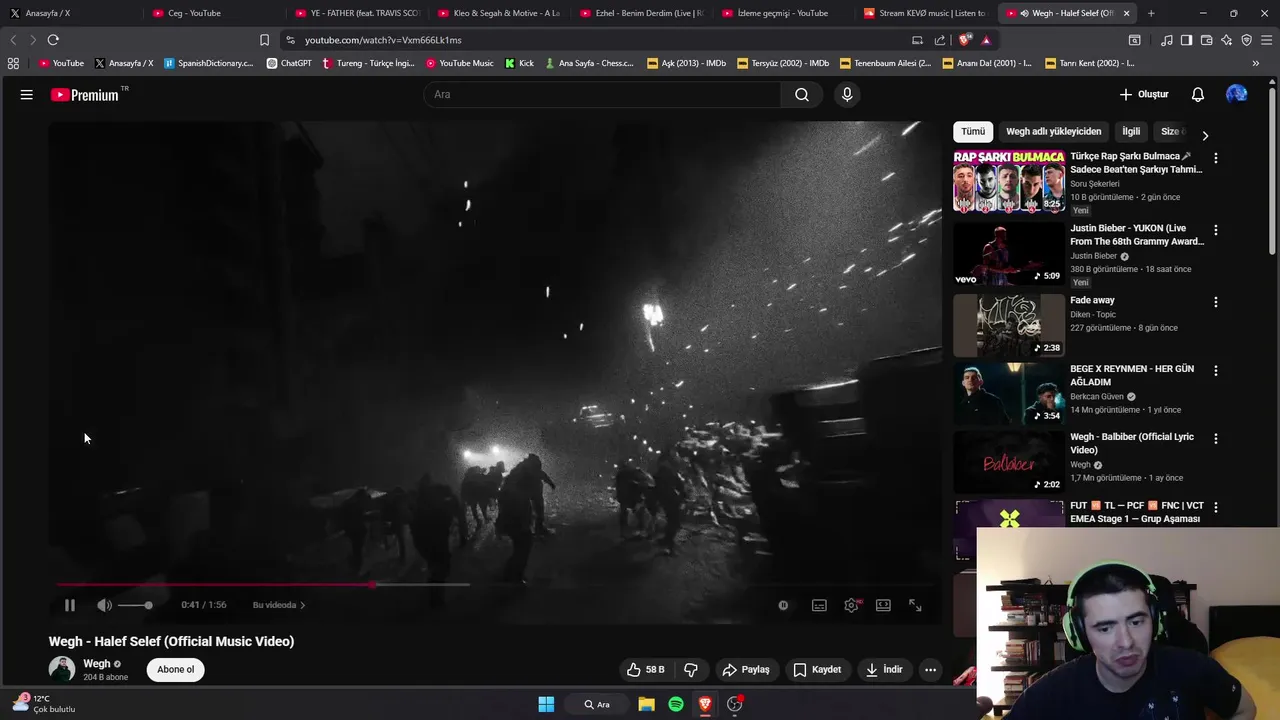Expand the 'Bu videoda' chapter chevron
Image resolution: width=1280 pixels, height=720 pixels.
(x=303, y=605)
